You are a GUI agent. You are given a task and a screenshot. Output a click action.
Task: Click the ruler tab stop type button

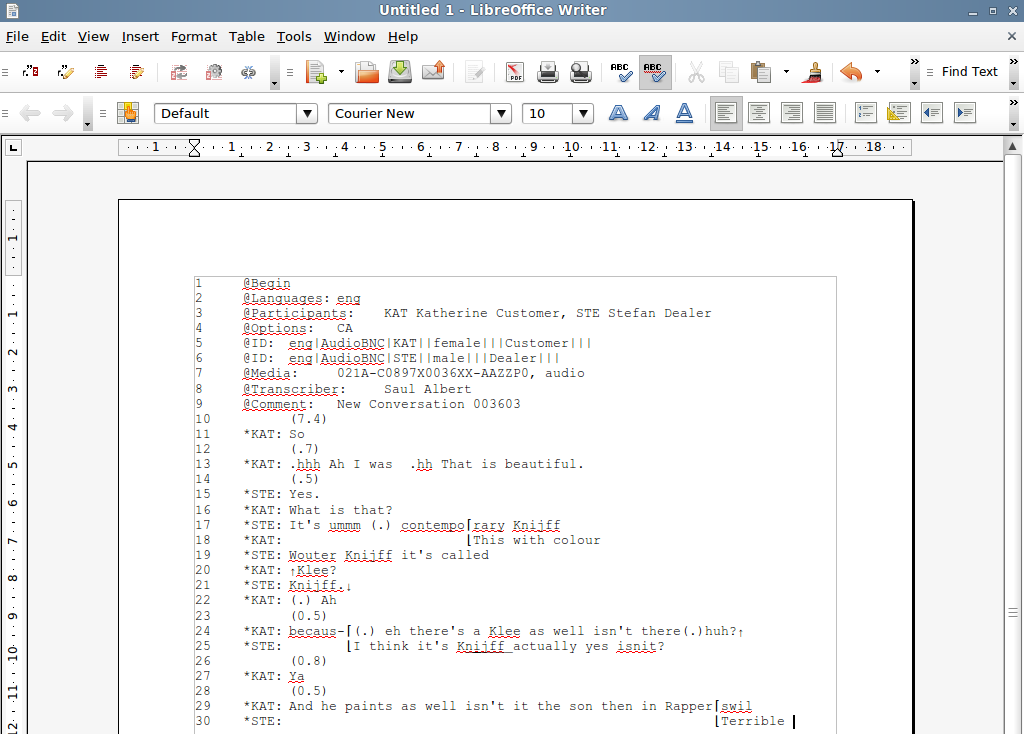pos(13,148)
